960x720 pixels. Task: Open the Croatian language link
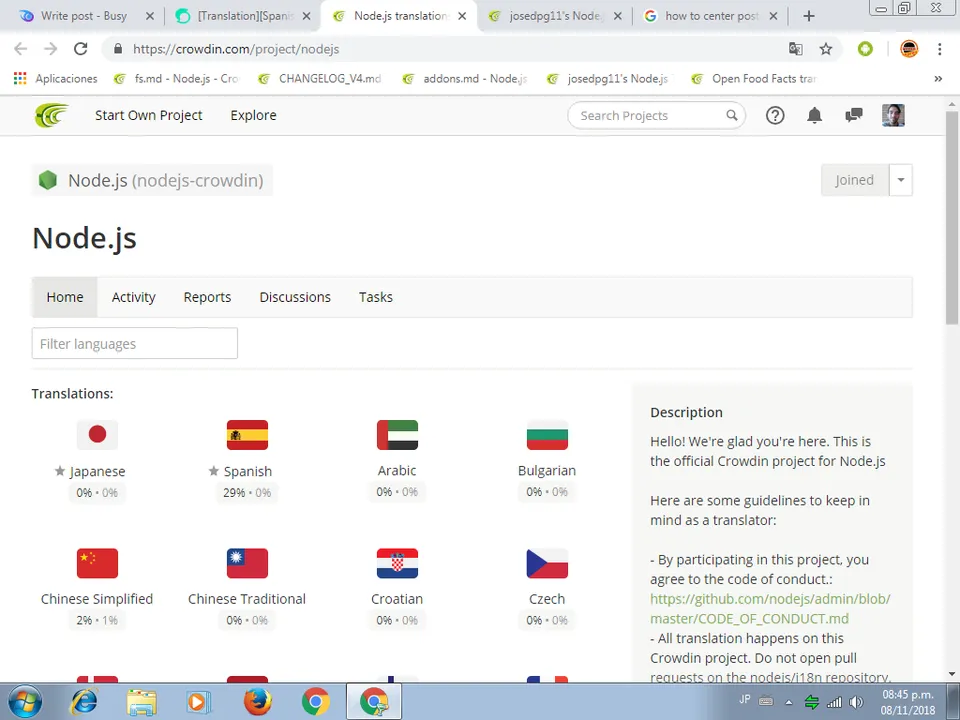pyautogui.click(x=397, y=599)
